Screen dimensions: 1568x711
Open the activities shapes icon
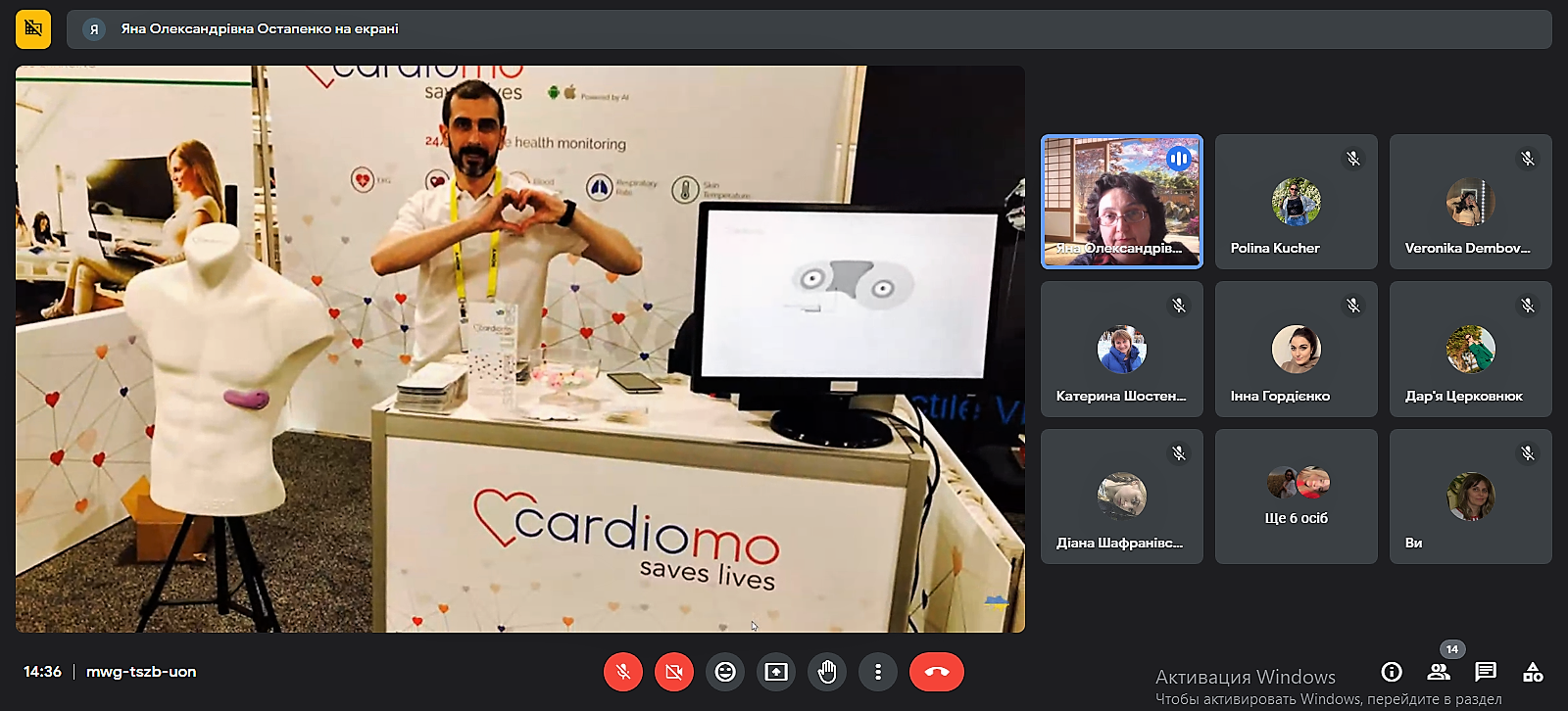pos(1533,672)
